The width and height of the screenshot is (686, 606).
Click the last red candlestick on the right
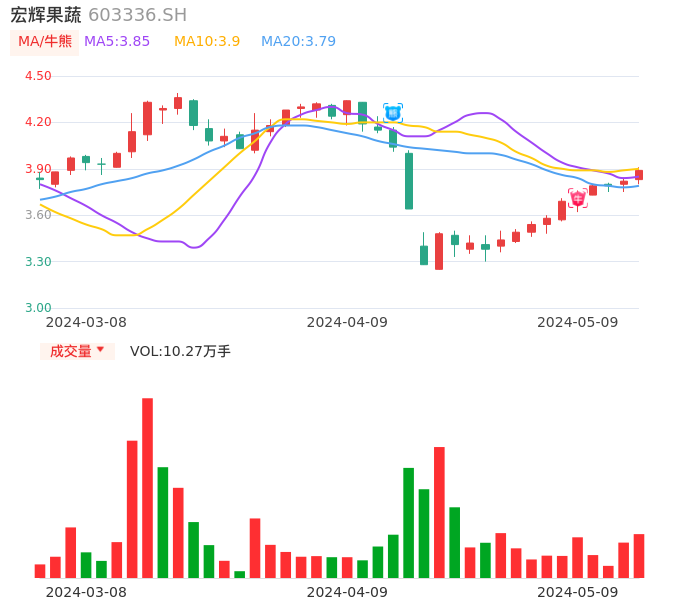(x=639, y=175)
